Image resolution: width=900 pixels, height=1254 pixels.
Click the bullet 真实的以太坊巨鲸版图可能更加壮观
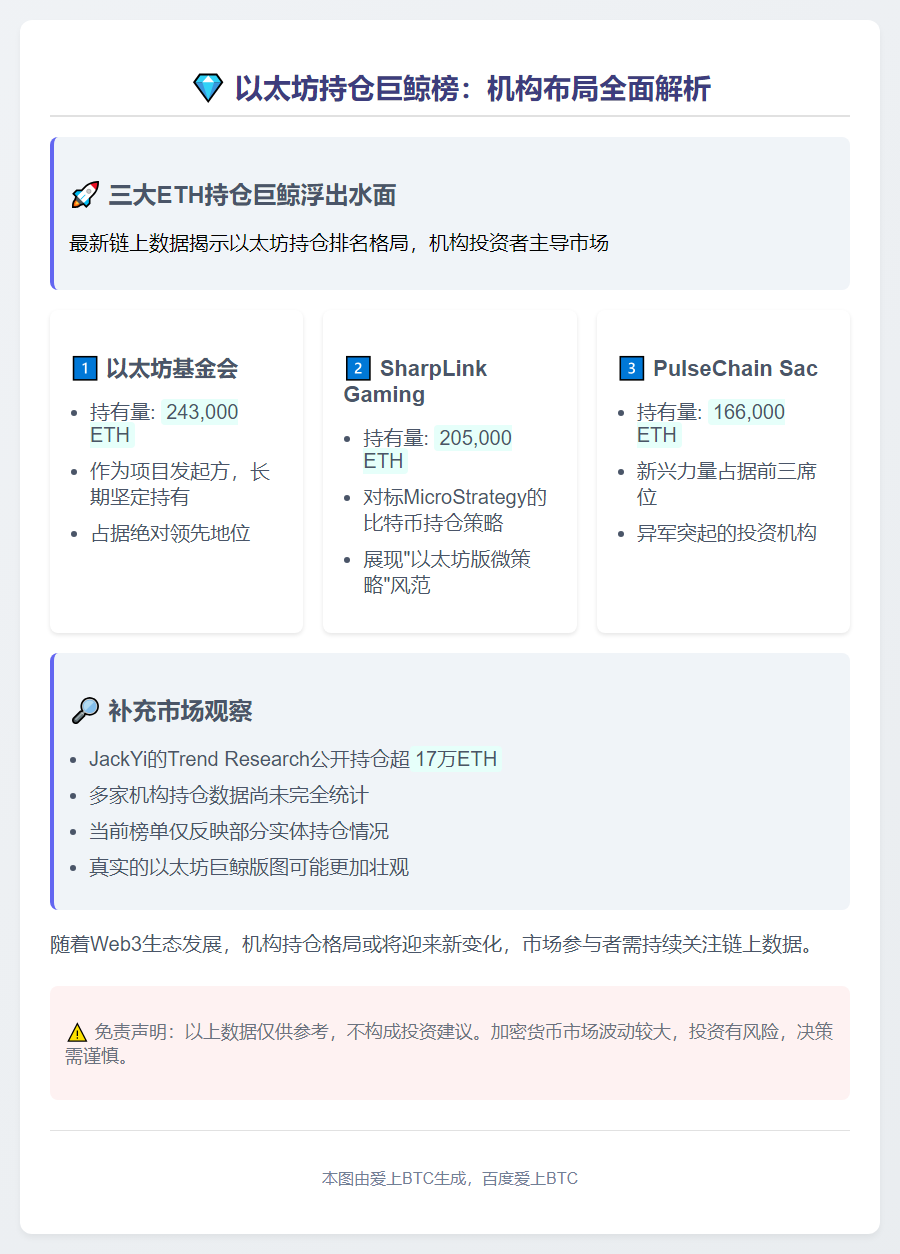coord(249,867)
